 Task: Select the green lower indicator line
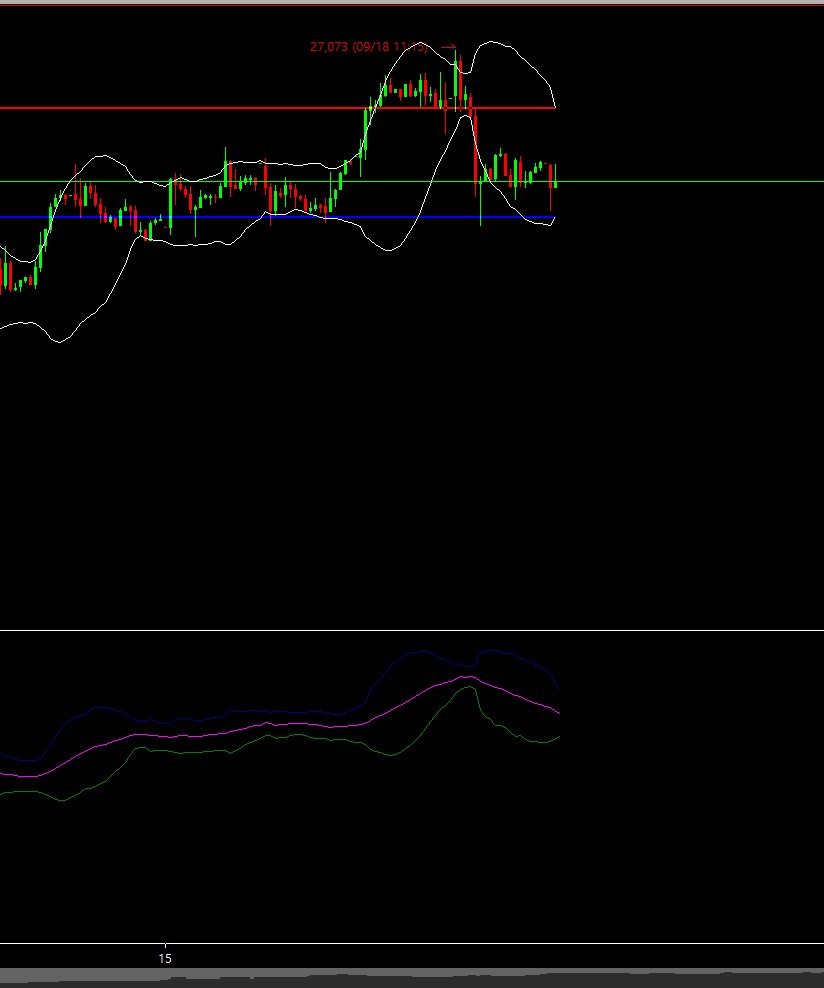click(300, 737)
